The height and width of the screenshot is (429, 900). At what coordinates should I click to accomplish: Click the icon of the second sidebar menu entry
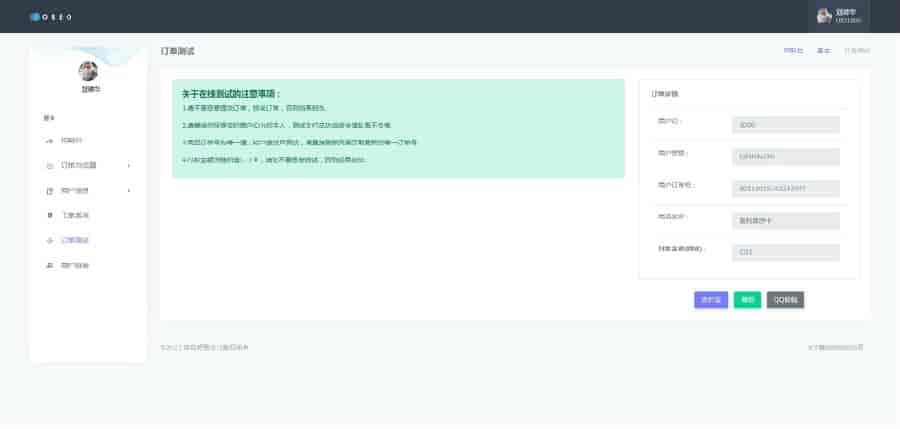pos(49,165)
